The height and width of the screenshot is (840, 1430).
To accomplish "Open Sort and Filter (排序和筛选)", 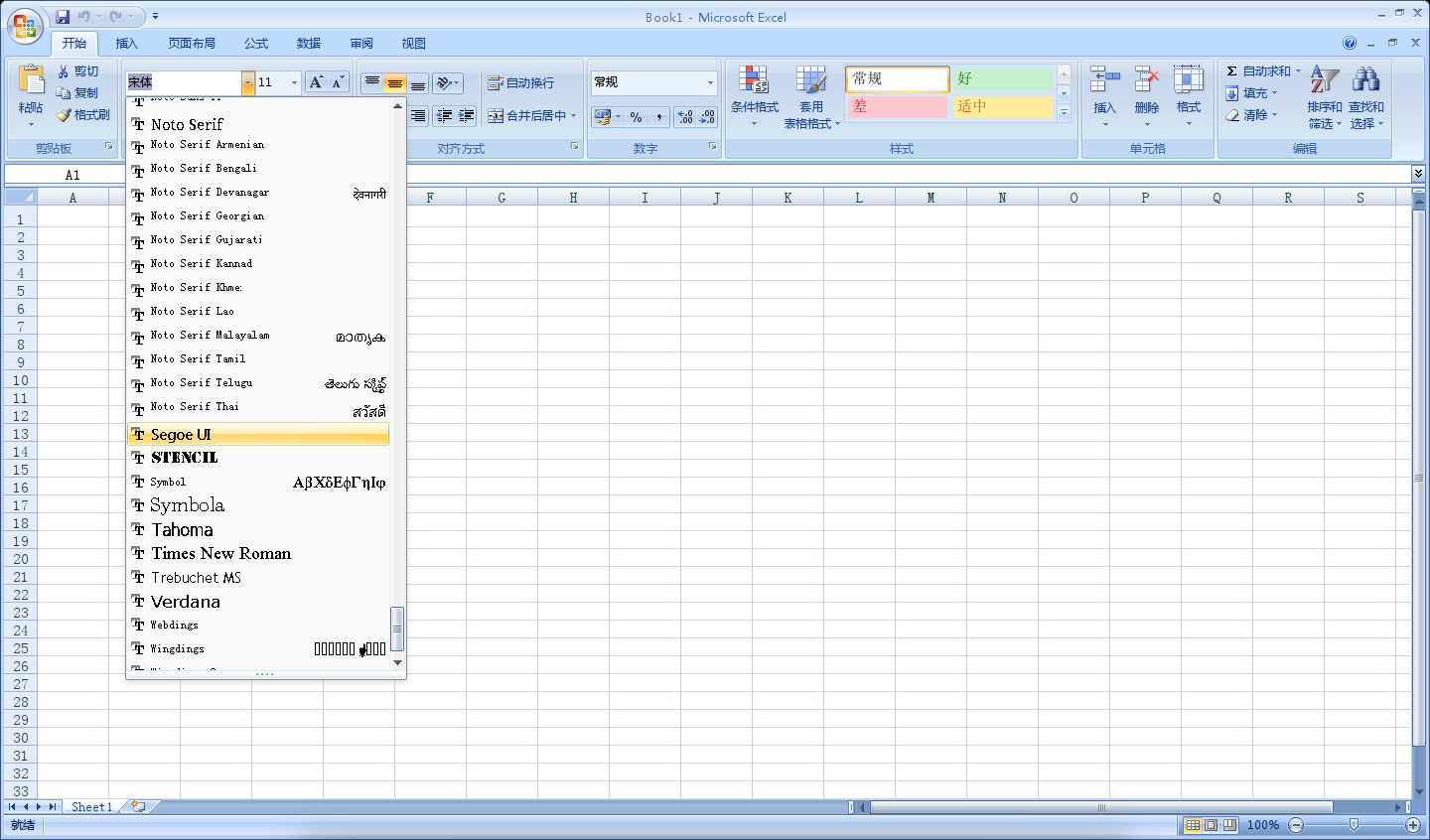I will tap(1324, 96).
